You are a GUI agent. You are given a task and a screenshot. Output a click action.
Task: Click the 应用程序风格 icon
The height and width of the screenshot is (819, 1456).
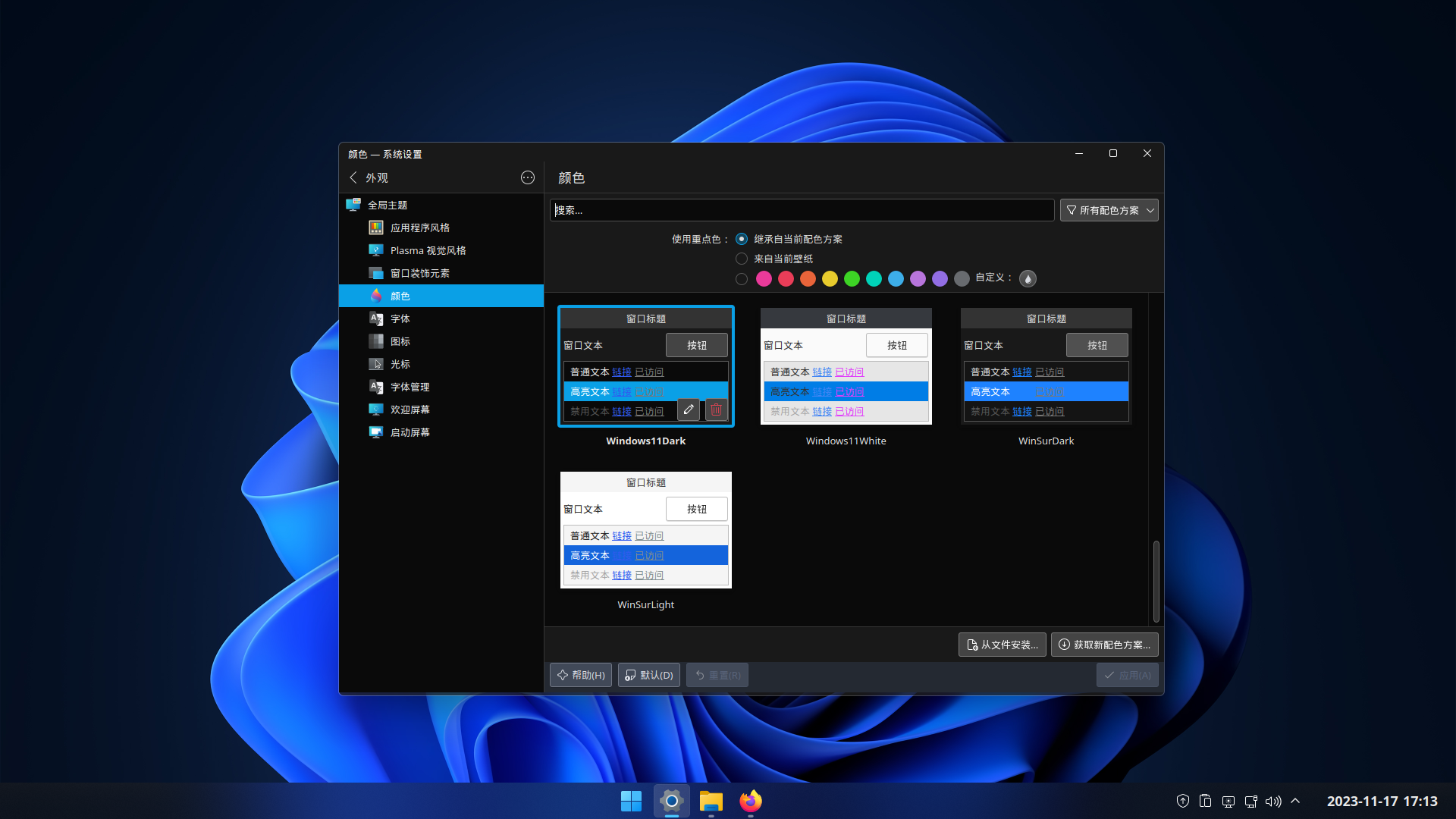pos(375,227)
